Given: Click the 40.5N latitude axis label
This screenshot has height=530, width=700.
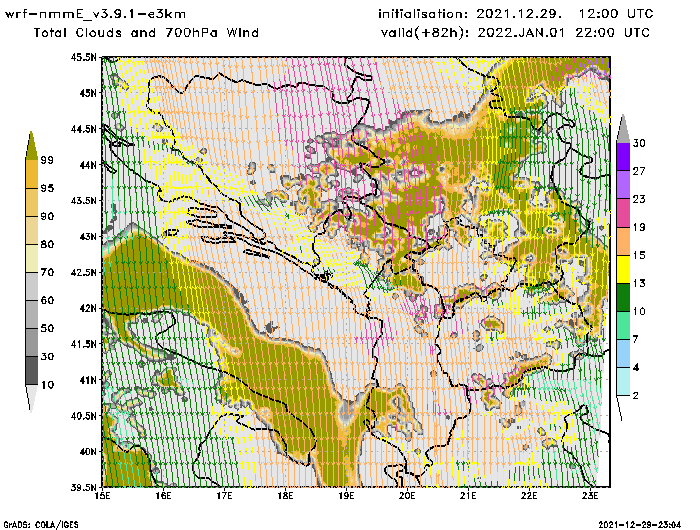Looking at the screenshot, I should point(83,416).
